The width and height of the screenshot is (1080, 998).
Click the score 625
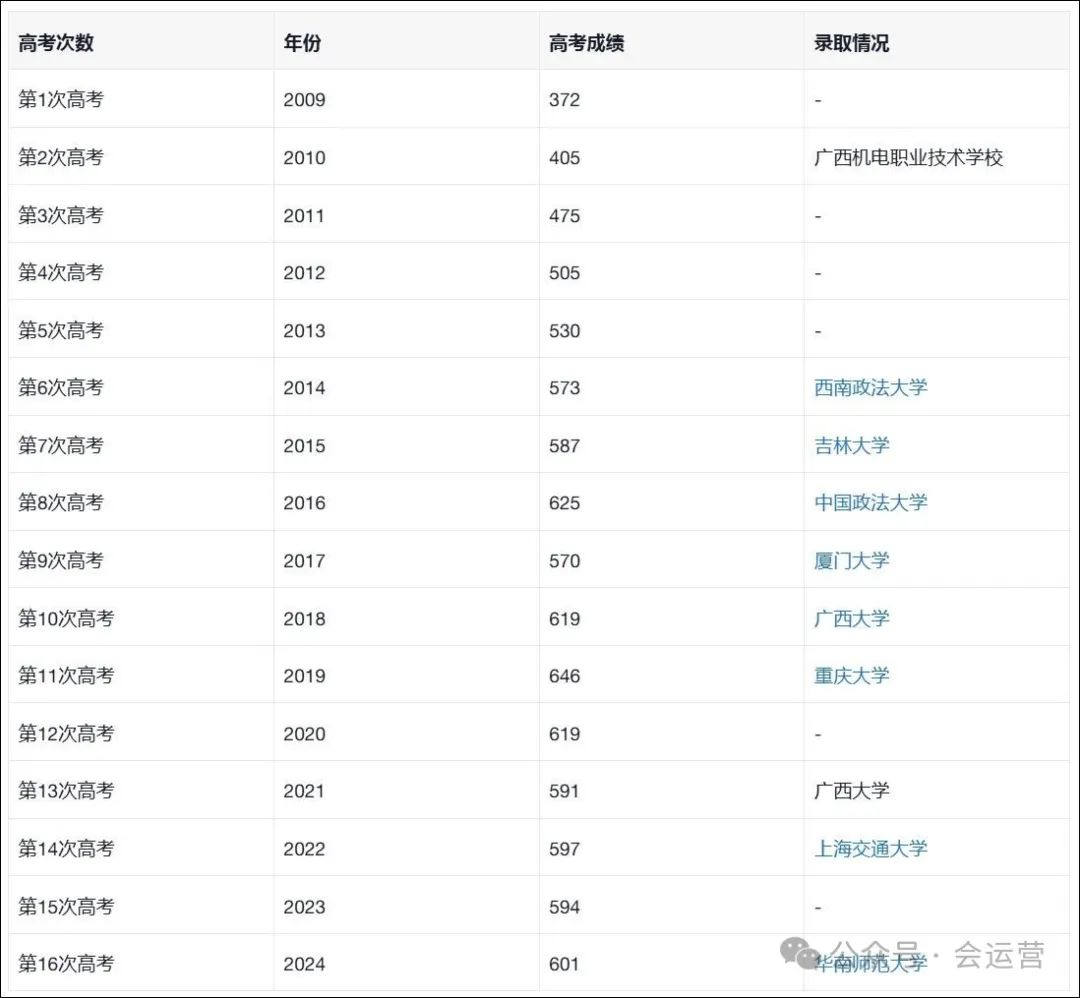point(564,503)
